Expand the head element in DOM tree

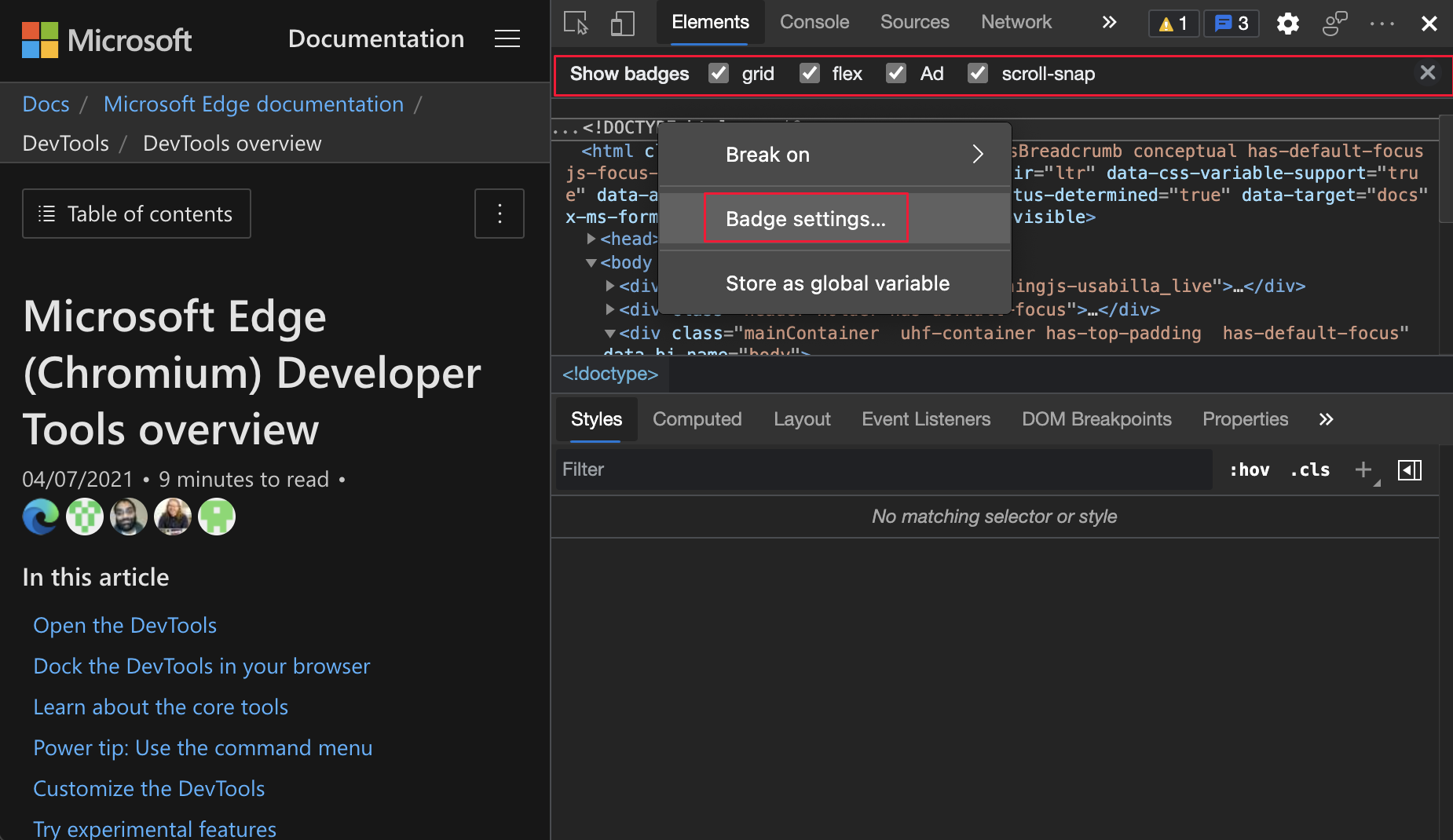tap(591, 239)
